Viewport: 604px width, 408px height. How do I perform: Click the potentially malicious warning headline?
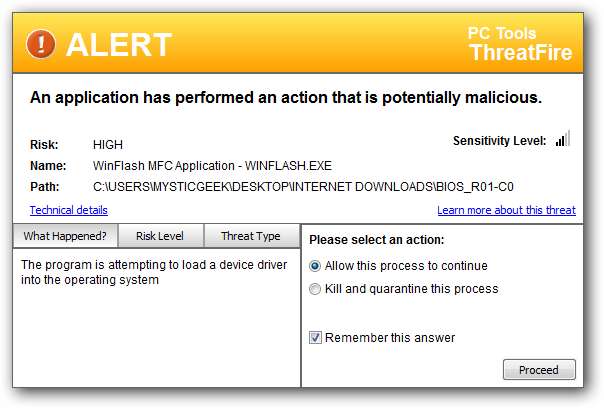point(286,97)
